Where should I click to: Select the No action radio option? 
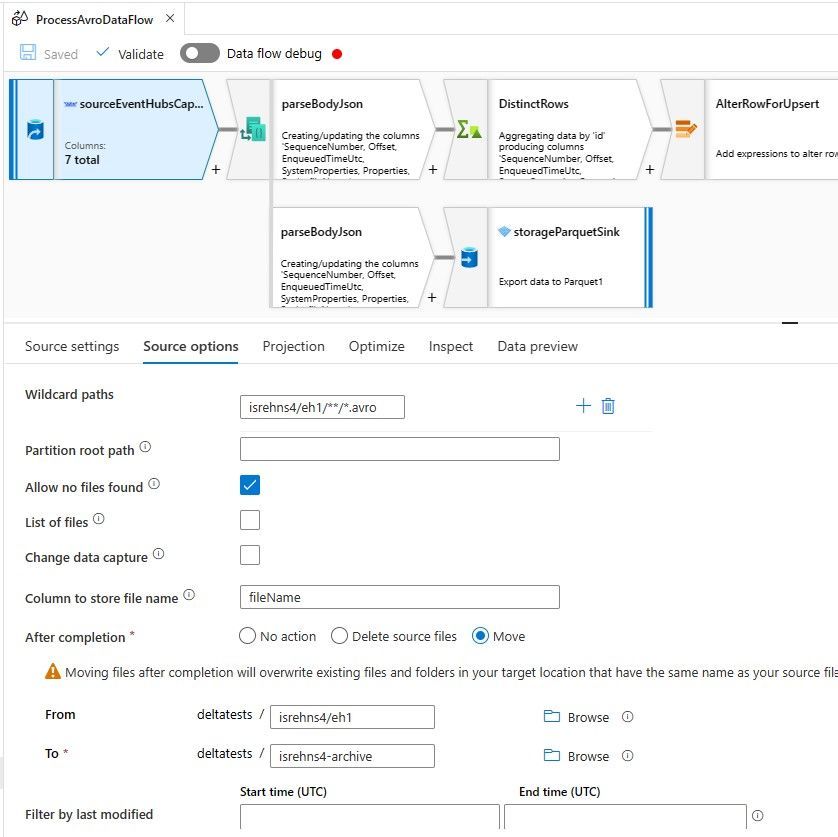coord(247,636)
